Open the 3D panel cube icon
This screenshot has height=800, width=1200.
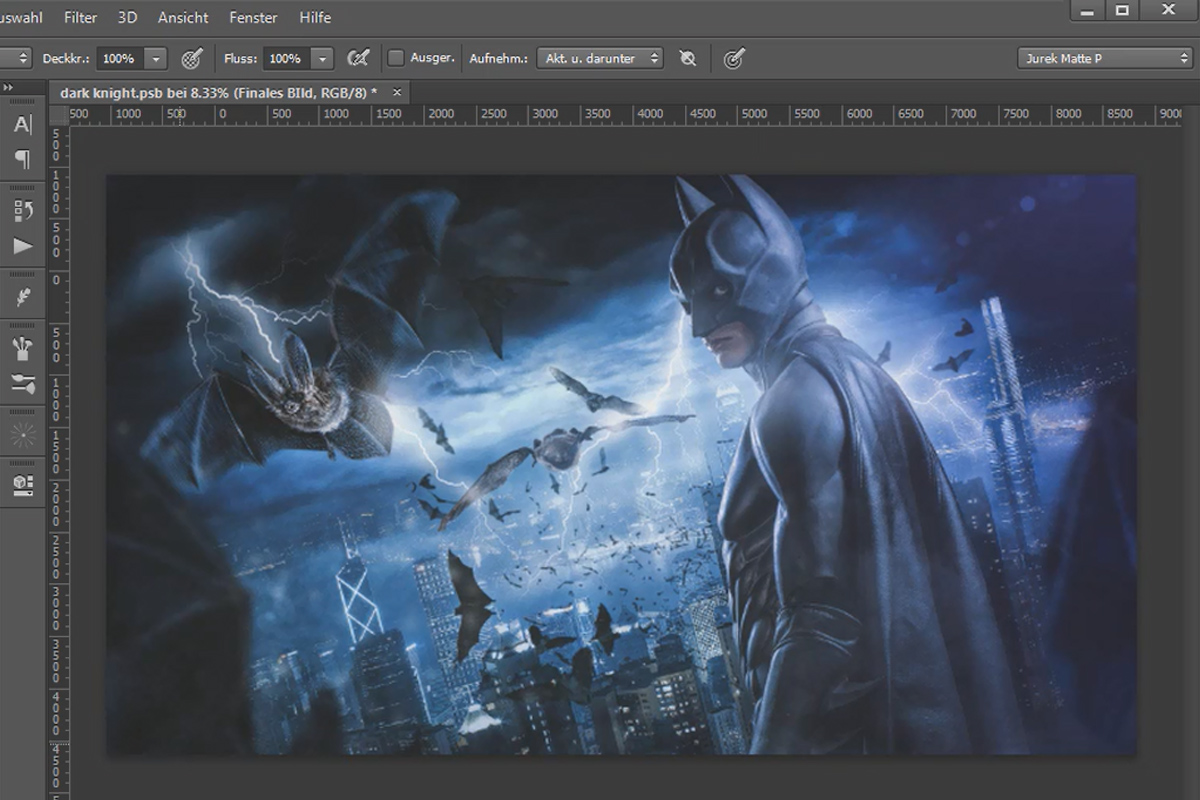23,485
